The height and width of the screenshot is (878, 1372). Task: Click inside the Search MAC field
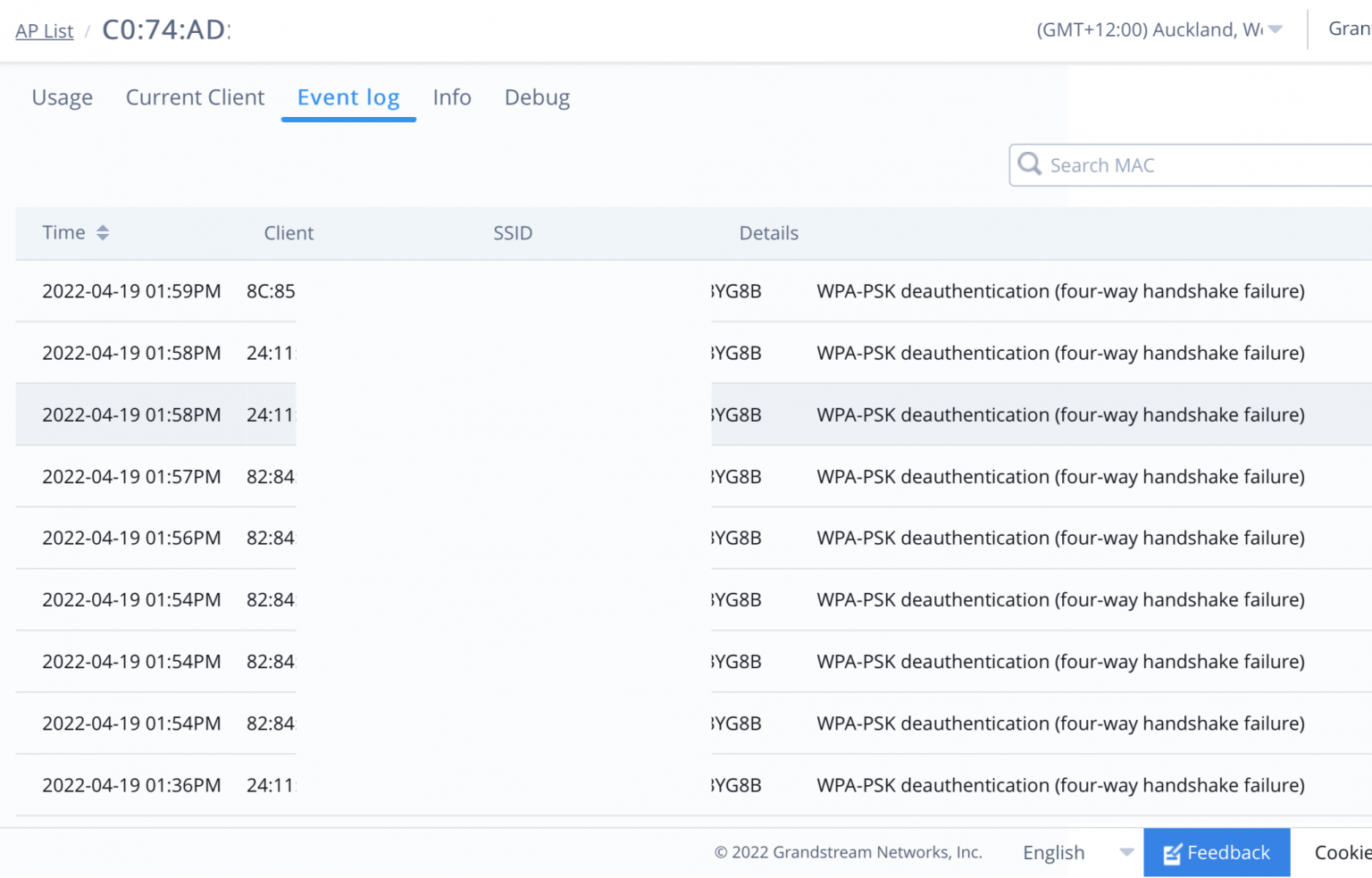(1161, 164)
